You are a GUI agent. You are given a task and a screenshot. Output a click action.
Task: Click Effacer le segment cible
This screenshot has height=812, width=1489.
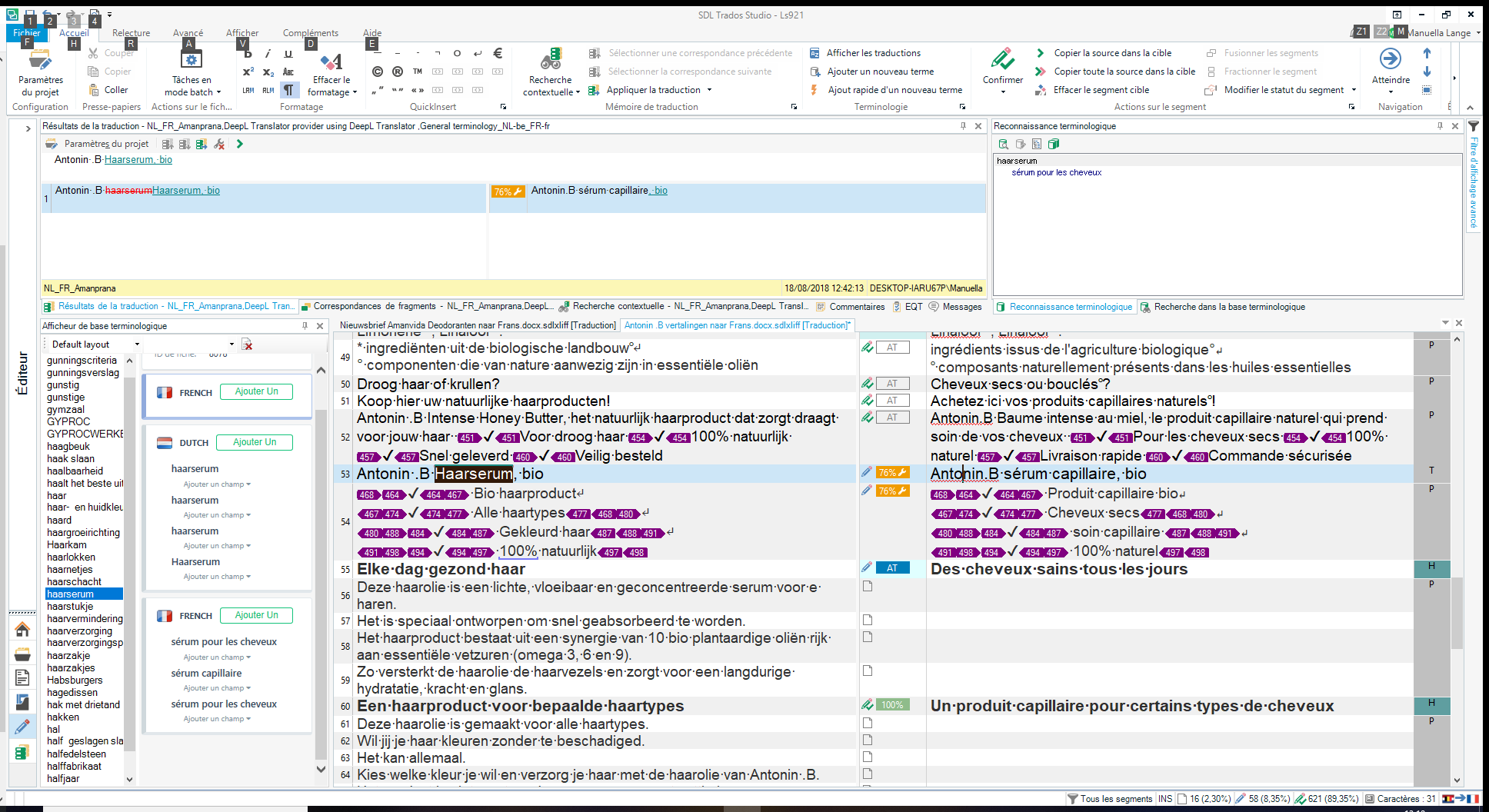[x=1092, y=90]
